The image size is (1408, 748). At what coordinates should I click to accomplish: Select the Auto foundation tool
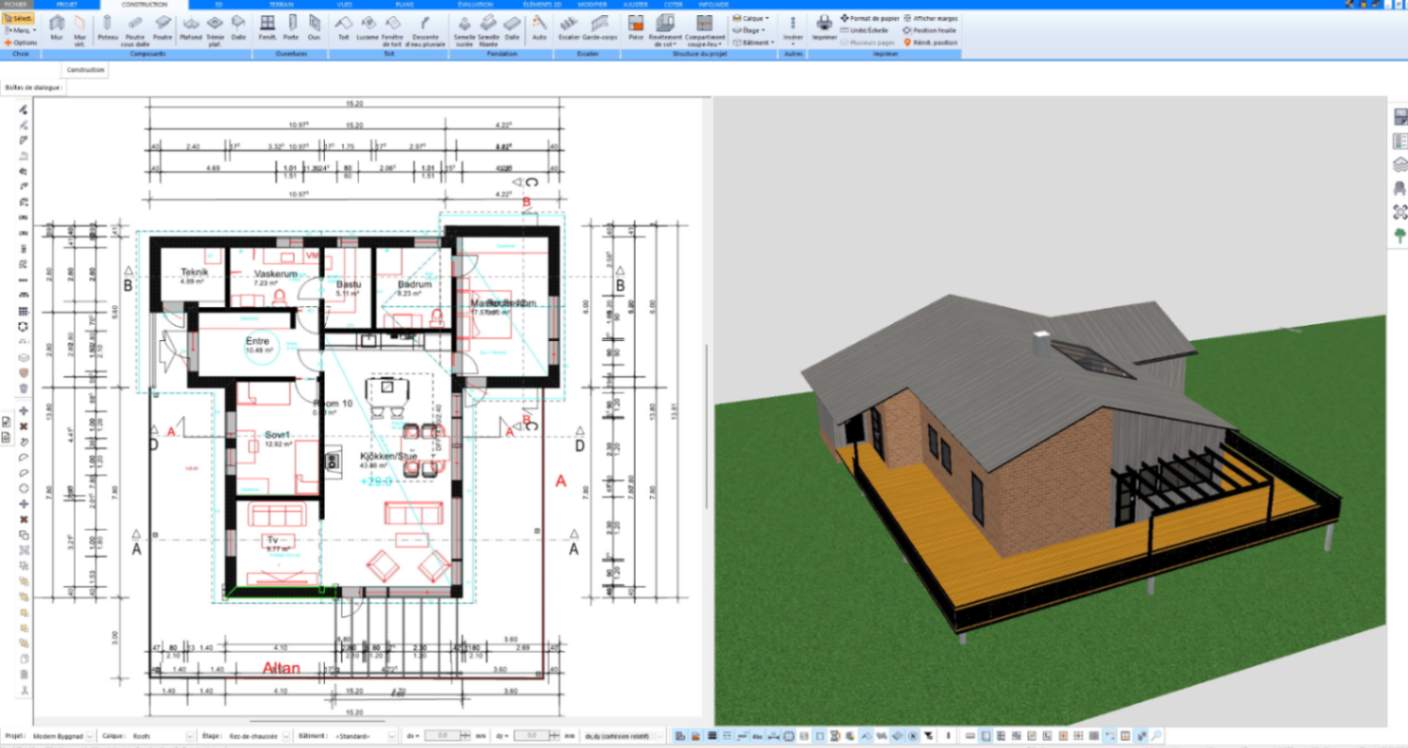pyautogui.click(x=539, y=27)
